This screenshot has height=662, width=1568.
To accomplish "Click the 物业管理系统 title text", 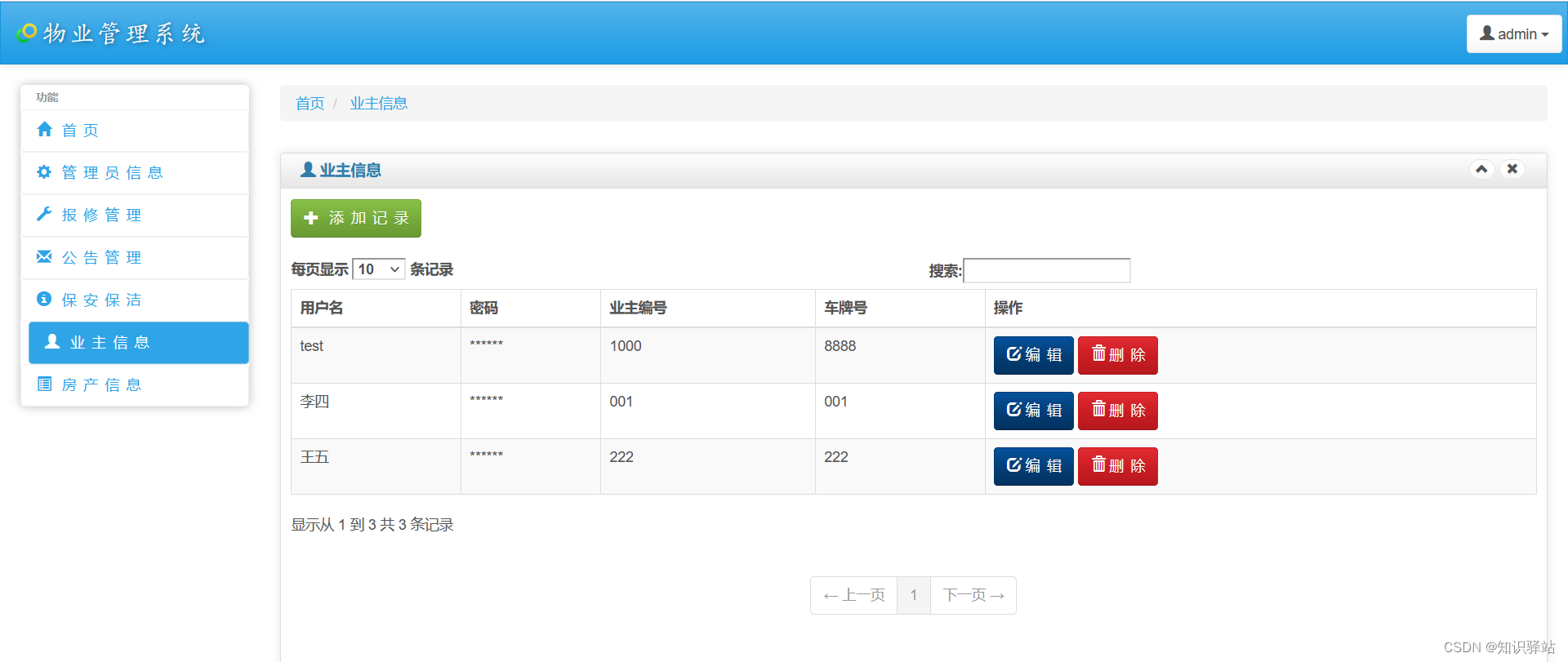I will [x=124, y=33].
